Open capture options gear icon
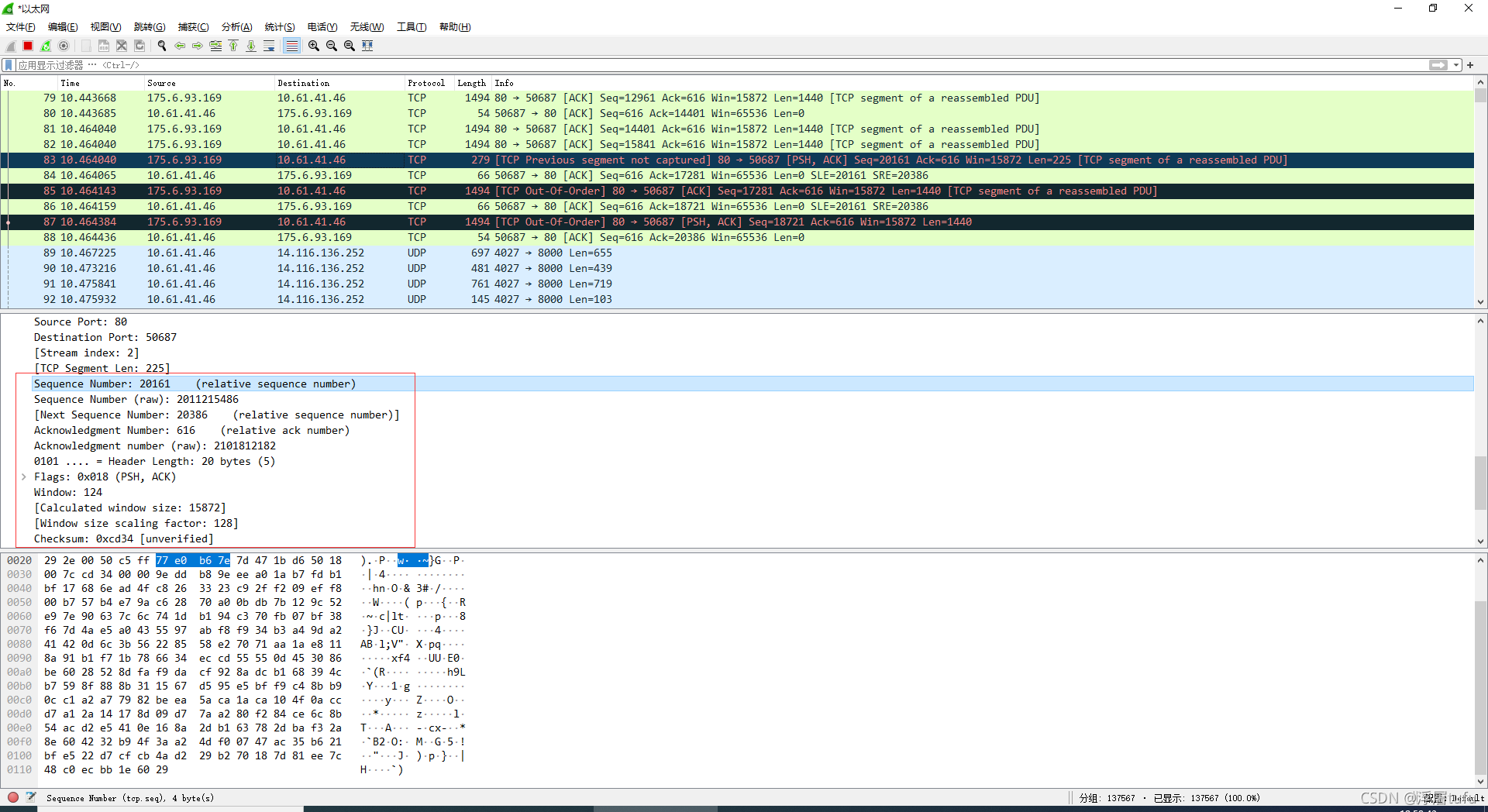1488x812 pixels. click(64, 46)
